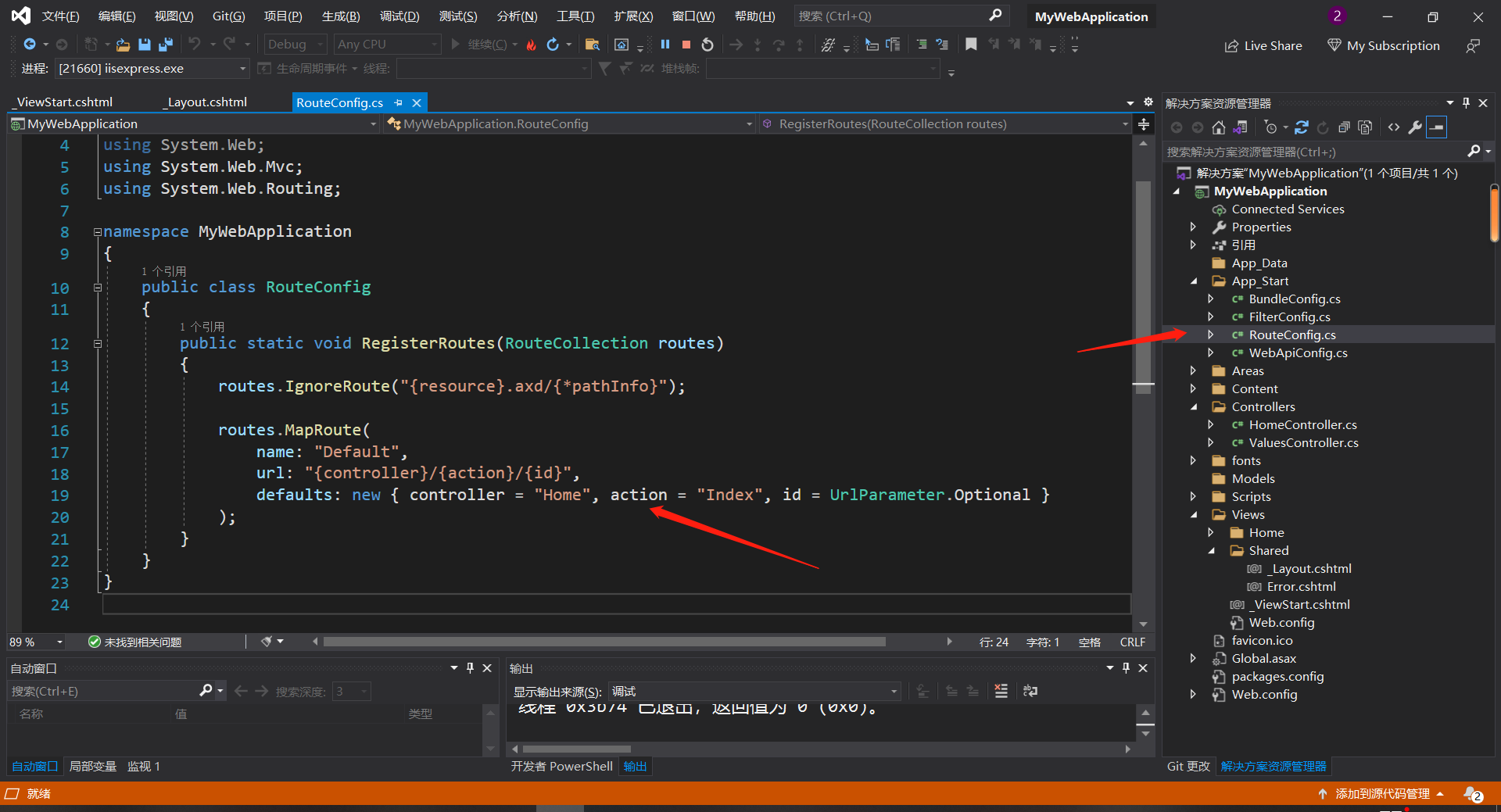This screenshot has height=812, width=1501.
Task: Click the wrench Properties icon in Solution Explorer
Action: coord(1415,127)
